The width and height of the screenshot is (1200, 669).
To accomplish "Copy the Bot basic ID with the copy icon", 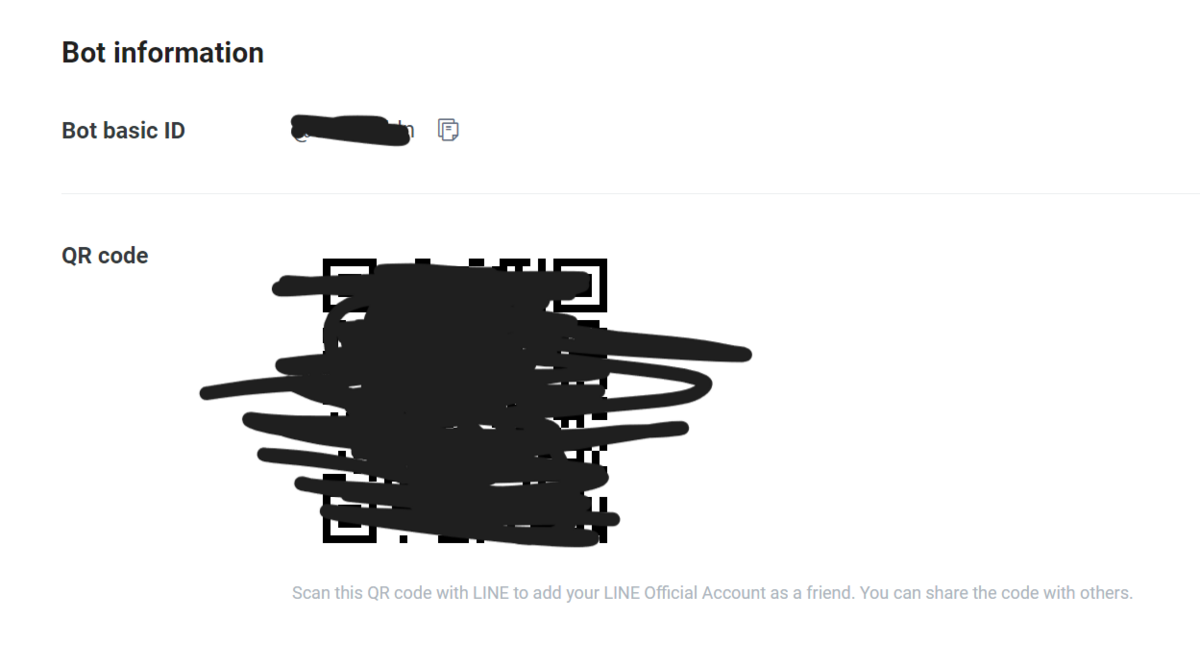I will click(x=449, y=130).
